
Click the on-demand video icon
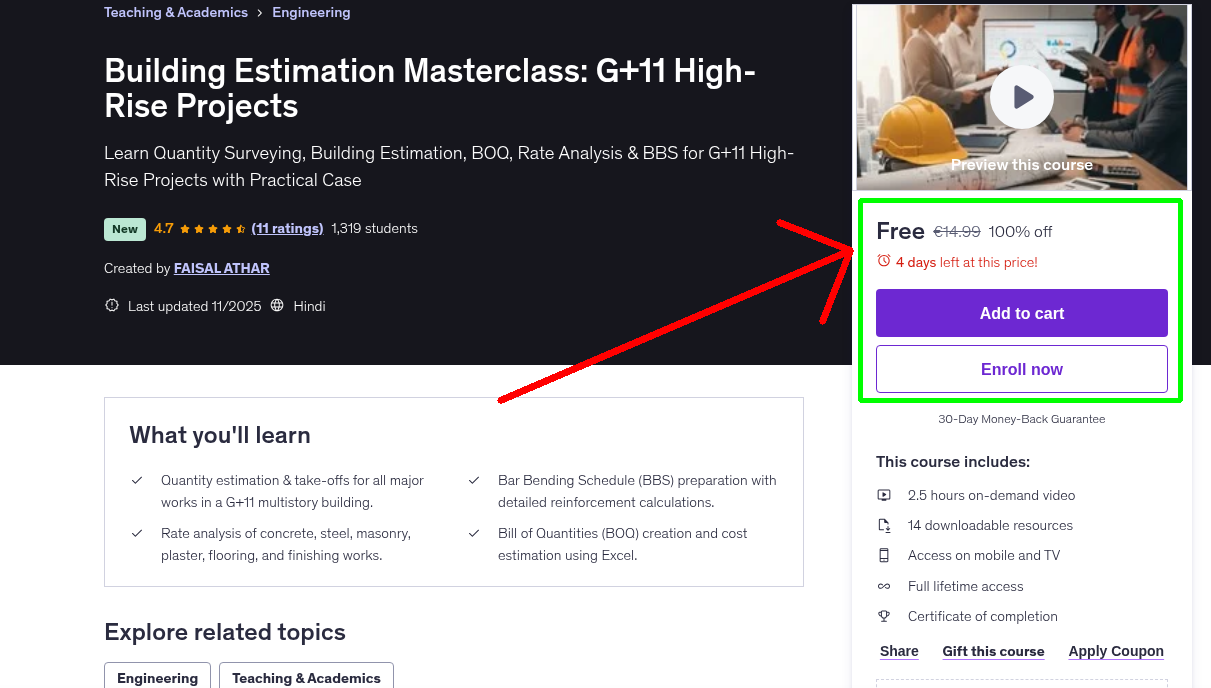[x=884, y=495]
